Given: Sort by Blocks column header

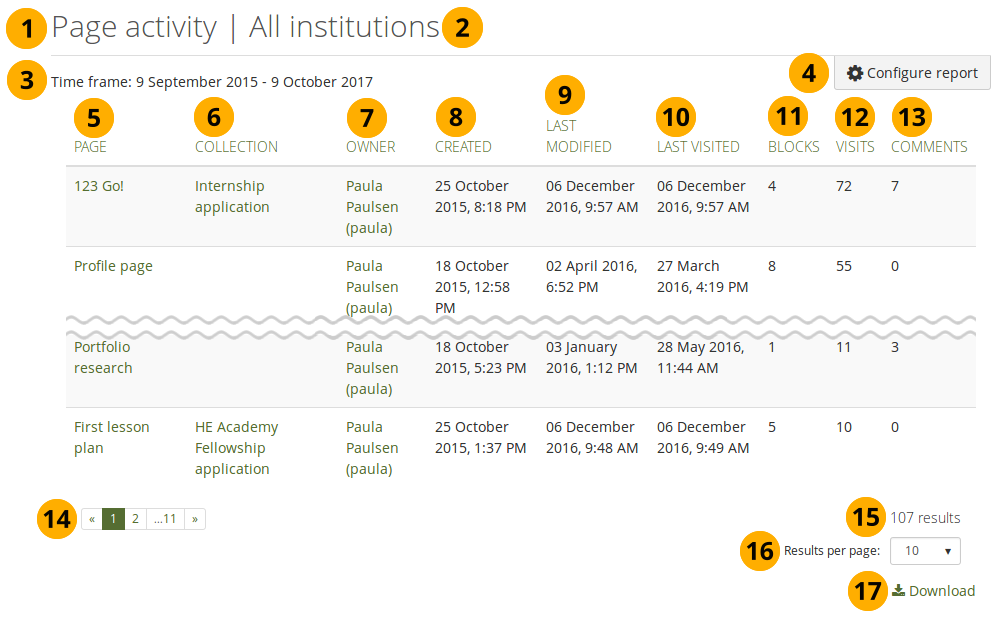Looking at the screenshot, I should point(793,147).
